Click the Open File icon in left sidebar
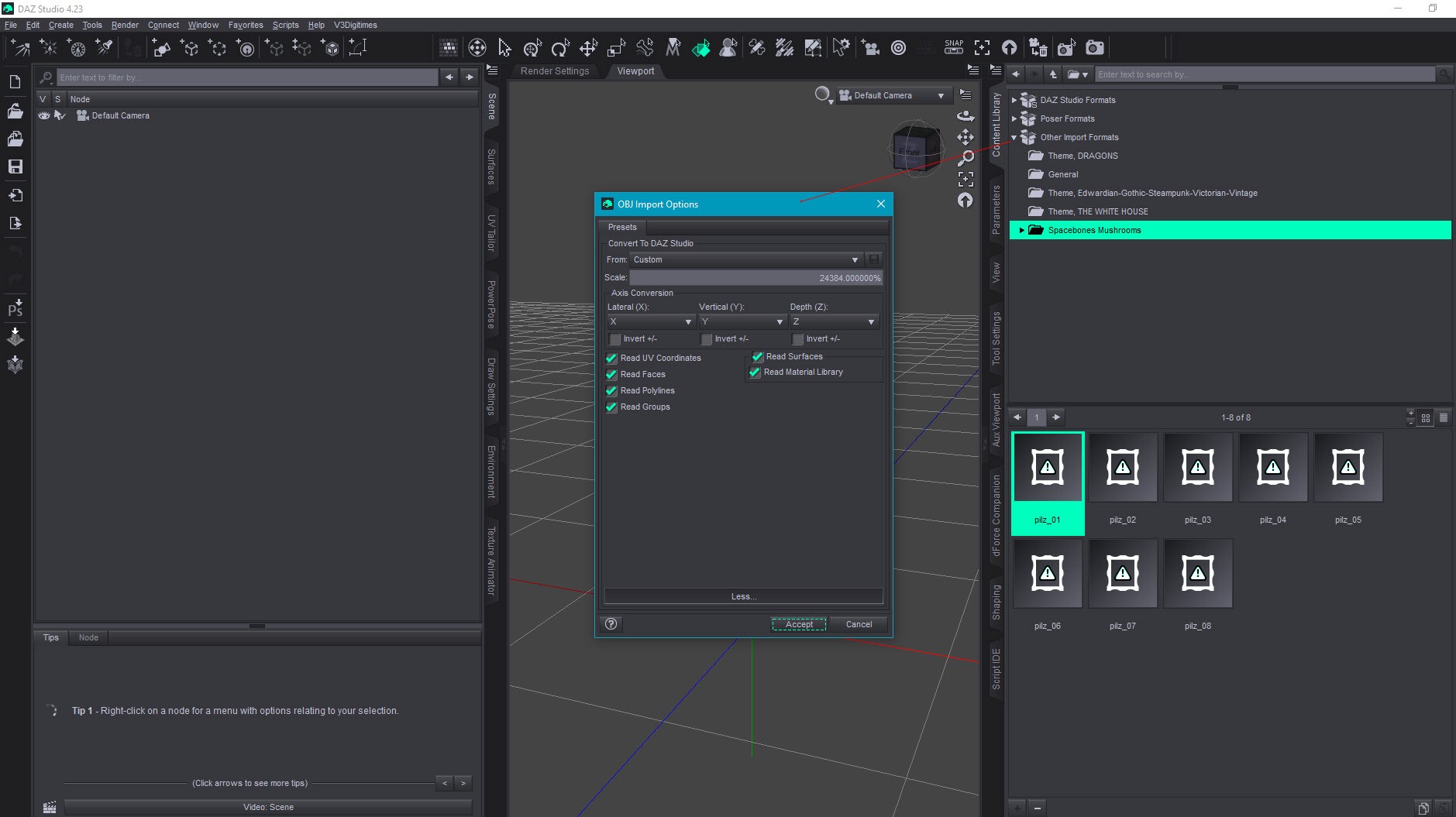 tap(15, 111)
